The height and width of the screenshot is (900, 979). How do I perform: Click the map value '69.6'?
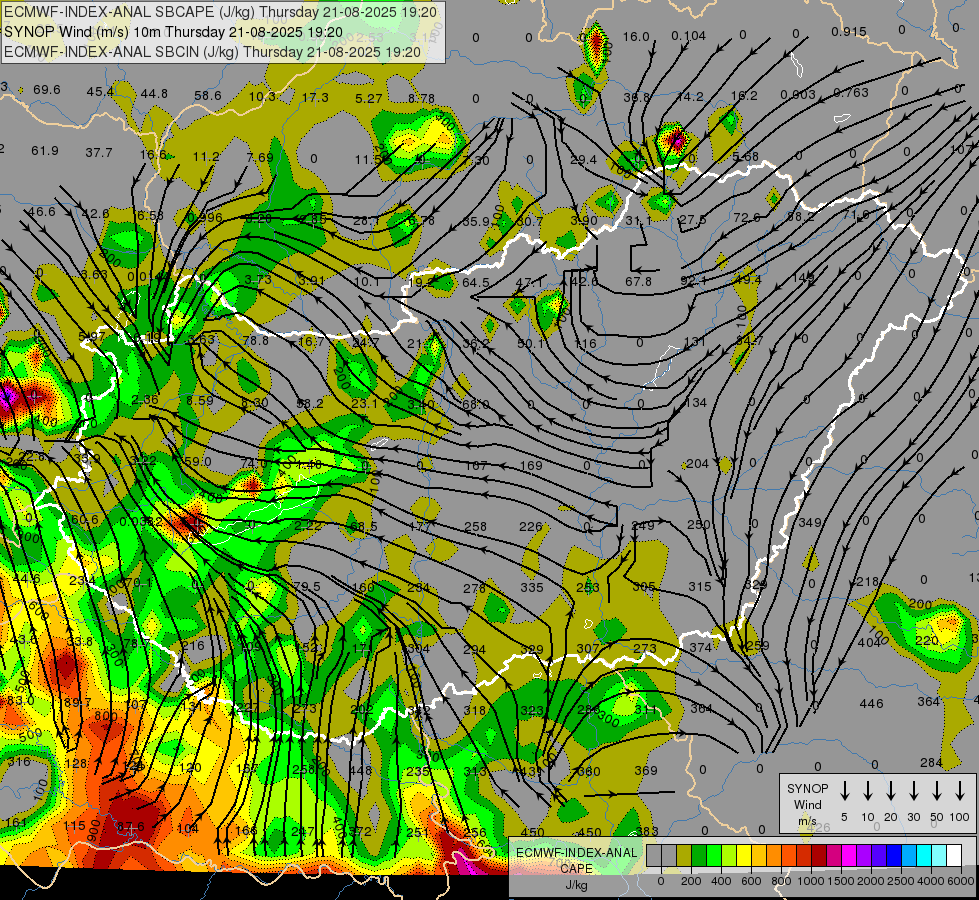[x=47, y=90]
